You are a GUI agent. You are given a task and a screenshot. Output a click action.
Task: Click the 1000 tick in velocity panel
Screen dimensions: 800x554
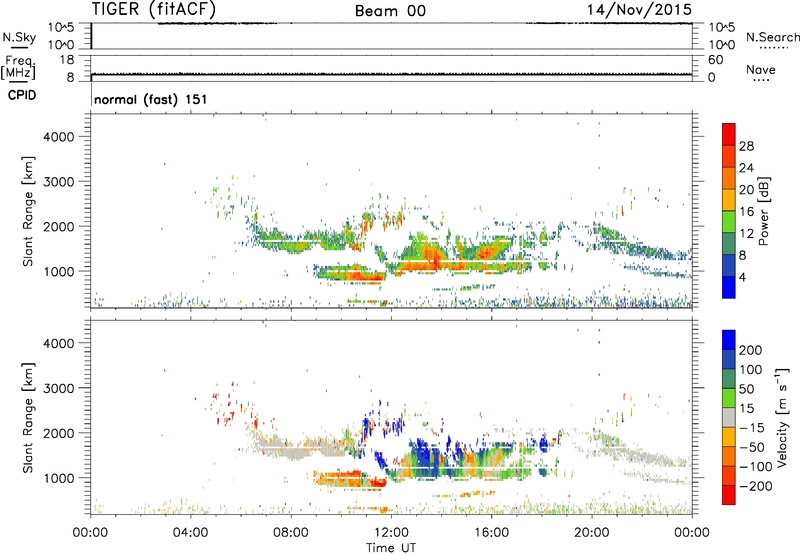[59, 478]
